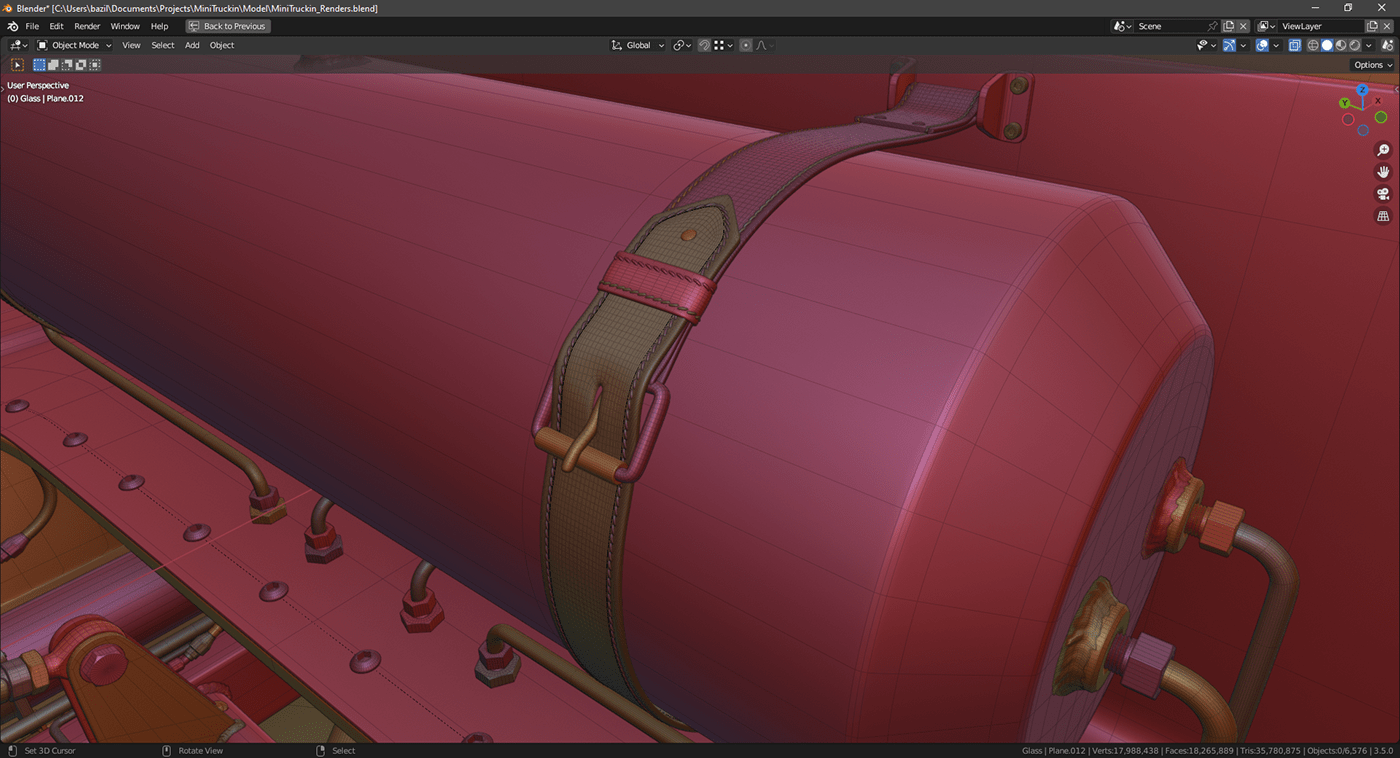Click the zoom view magnifier icon
Screen dimensions: 1400x758
[1383, 150]
